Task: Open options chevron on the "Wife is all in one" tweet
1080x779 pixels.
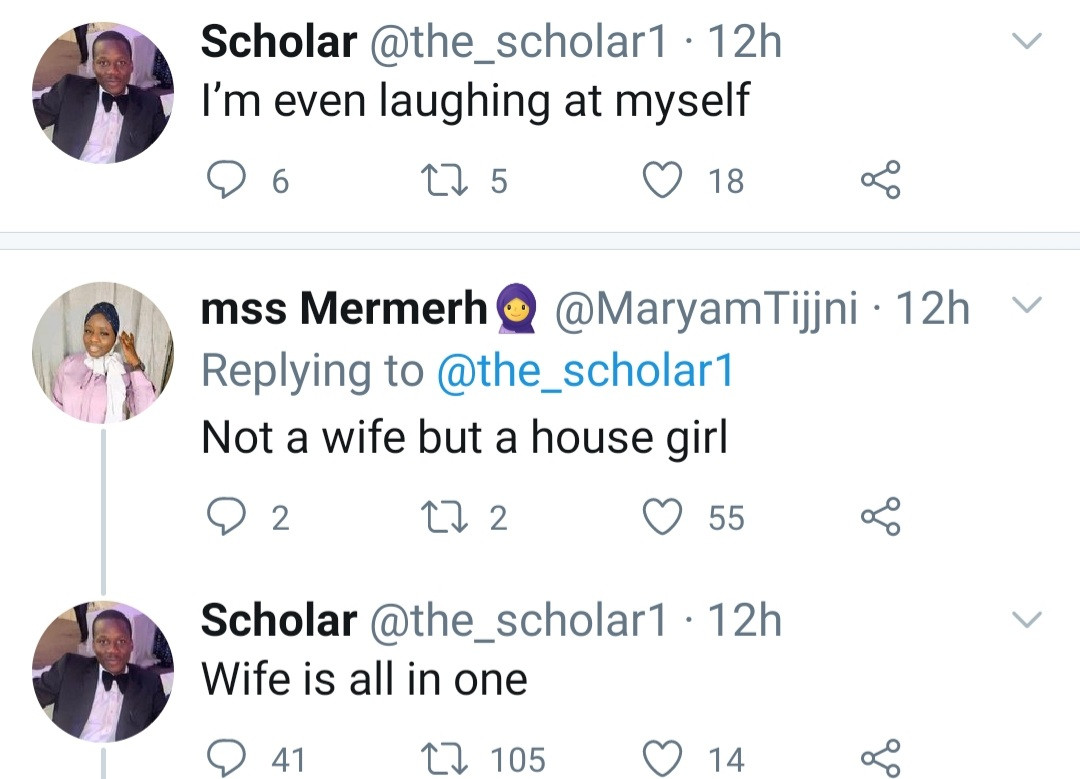Action: 1028,621
